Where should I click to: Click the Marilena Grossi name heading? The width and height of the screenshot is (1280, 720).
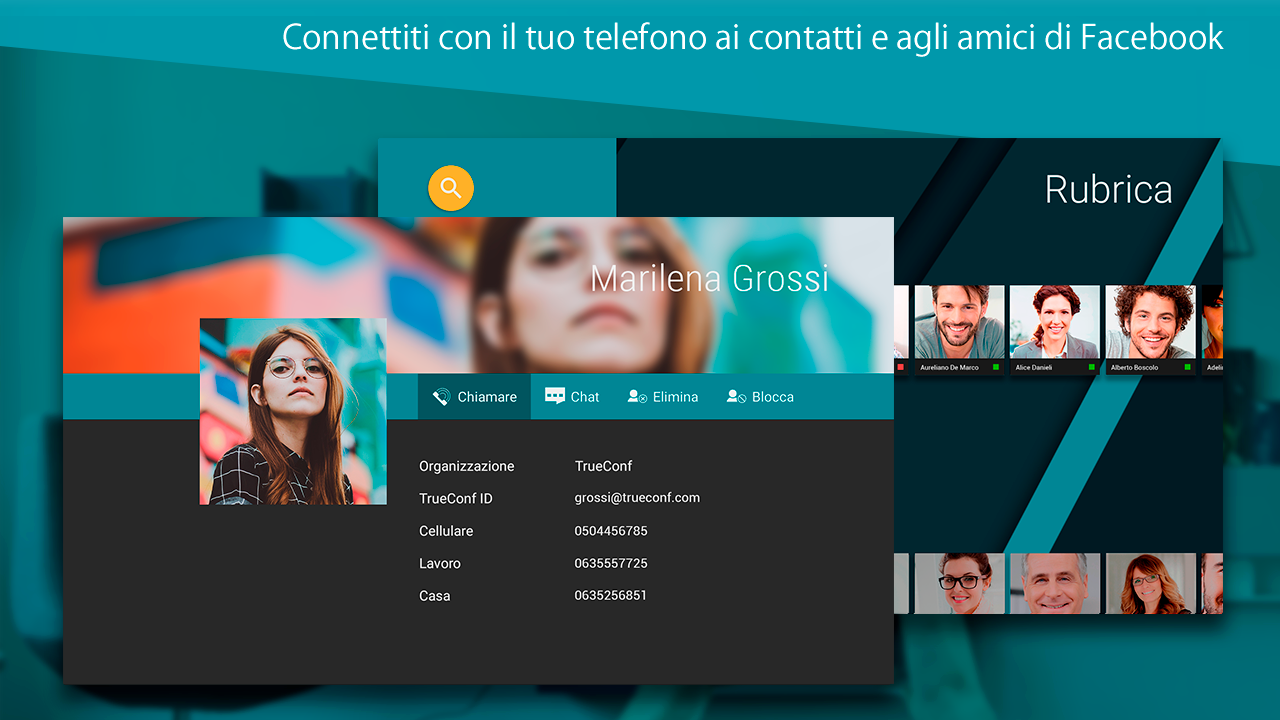point(710,279)
